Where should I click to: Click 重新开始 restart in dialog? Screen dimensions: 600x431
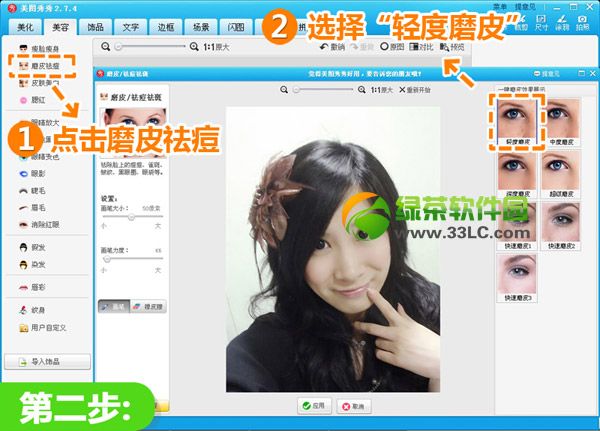pyautogui.click(x=415, y=90)
